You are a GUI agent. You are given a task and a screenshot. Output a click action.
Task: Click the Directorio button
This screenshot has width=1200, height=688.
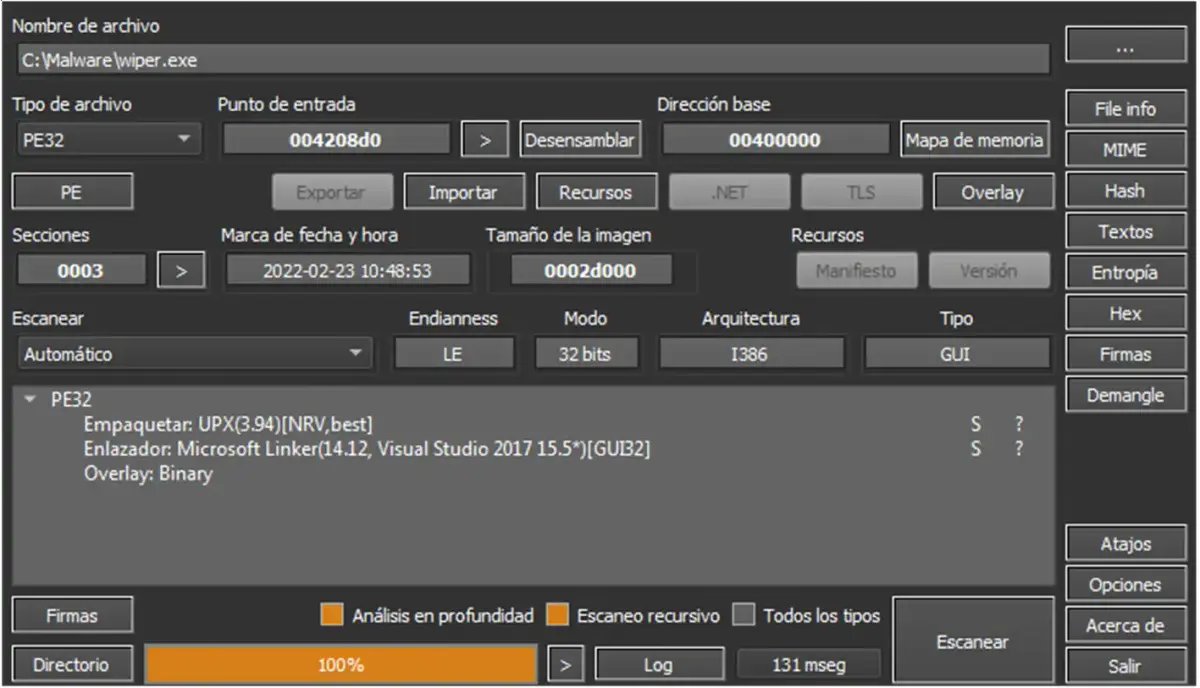(x=71, y=664)
